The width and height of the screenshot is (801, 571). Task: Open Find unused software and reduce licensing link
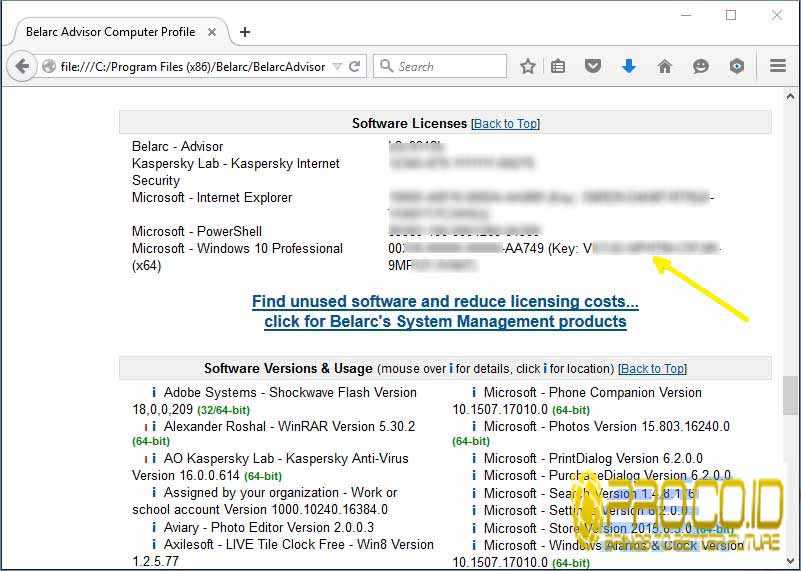point(445,301)
